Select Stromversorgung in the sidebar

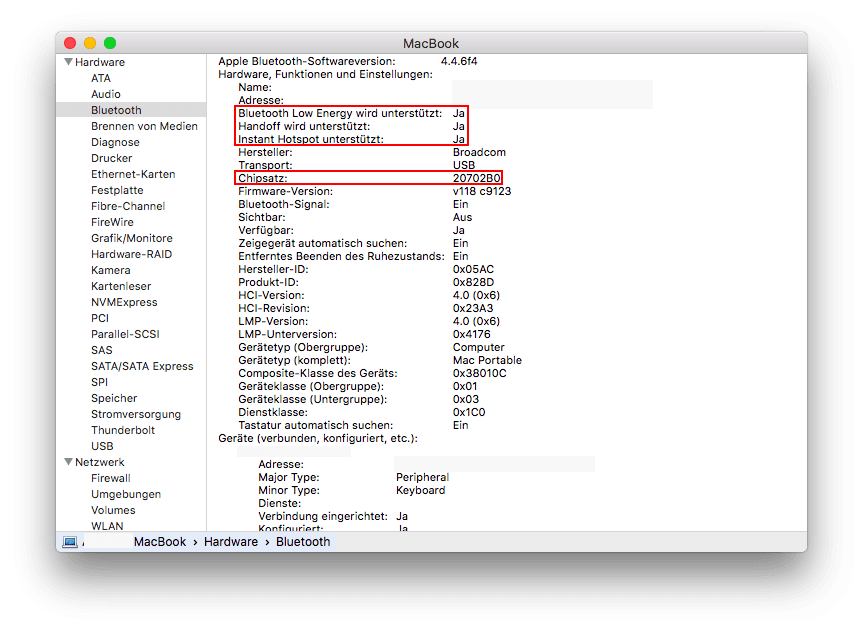tap(136, 413)
